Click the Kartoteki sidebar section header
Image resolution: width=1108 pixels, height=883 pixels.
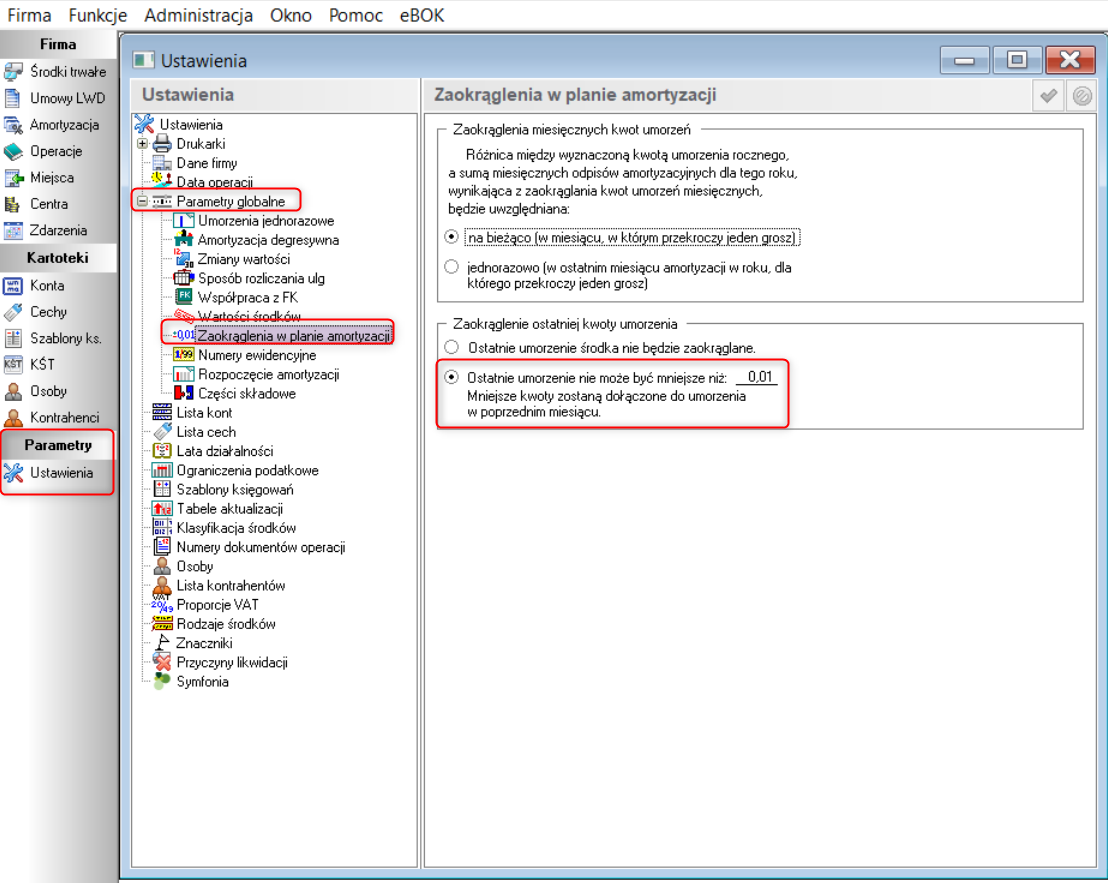(58, 258)
